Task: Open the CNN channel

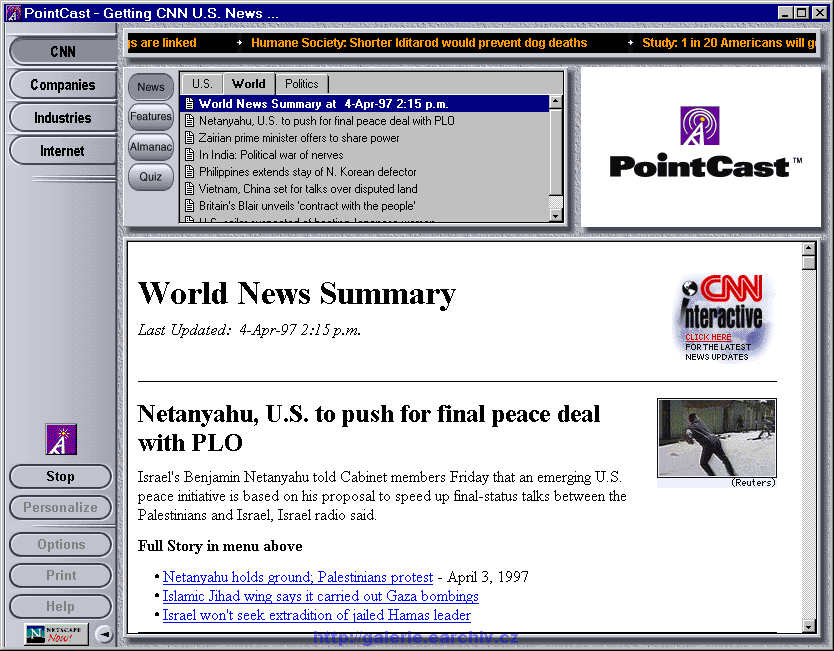Action: [x=63, y=52]
